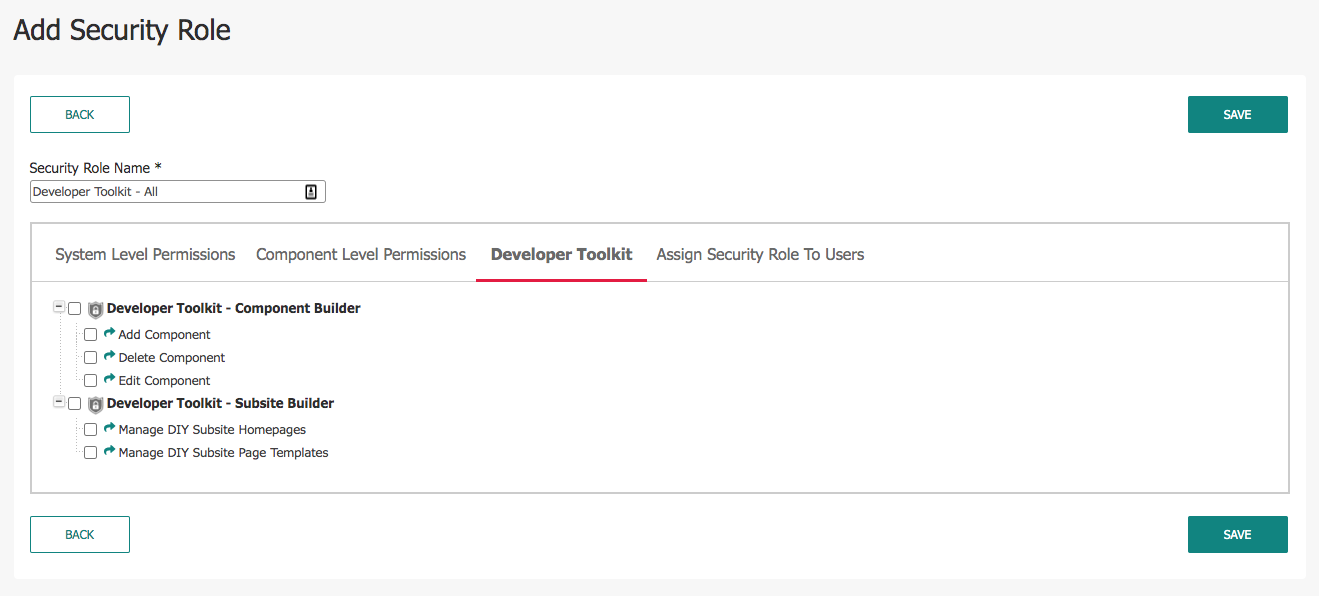The width and height of the screenshot is (1319, 596).
Task: Click contact icon inside Security Role Name field
Action: 311,192
